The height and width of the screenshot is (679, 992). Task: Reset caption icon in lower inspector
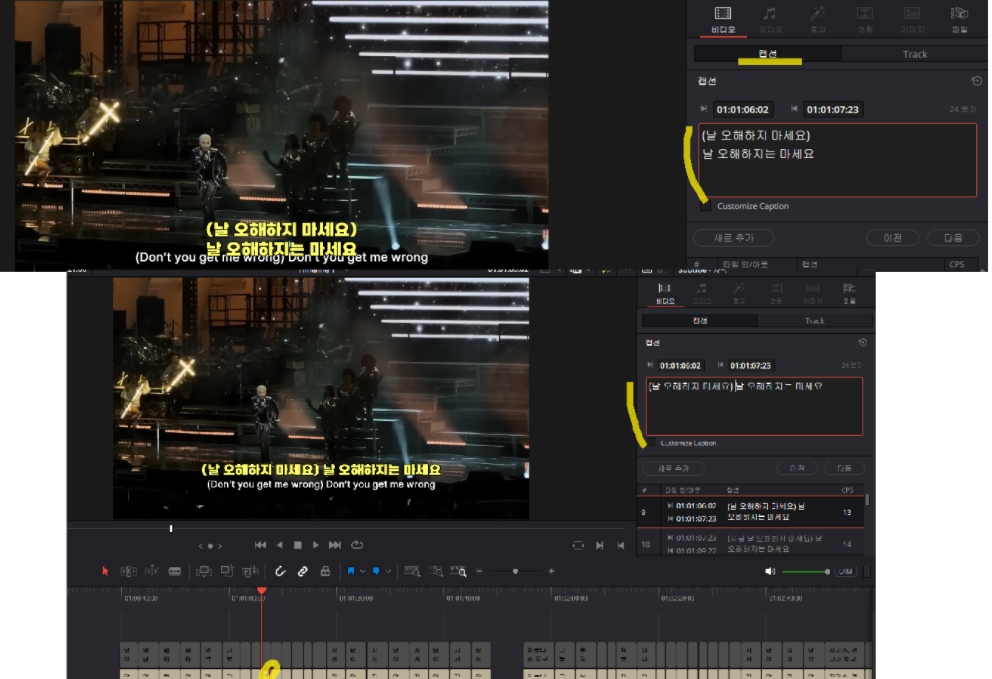click(862, 342)
